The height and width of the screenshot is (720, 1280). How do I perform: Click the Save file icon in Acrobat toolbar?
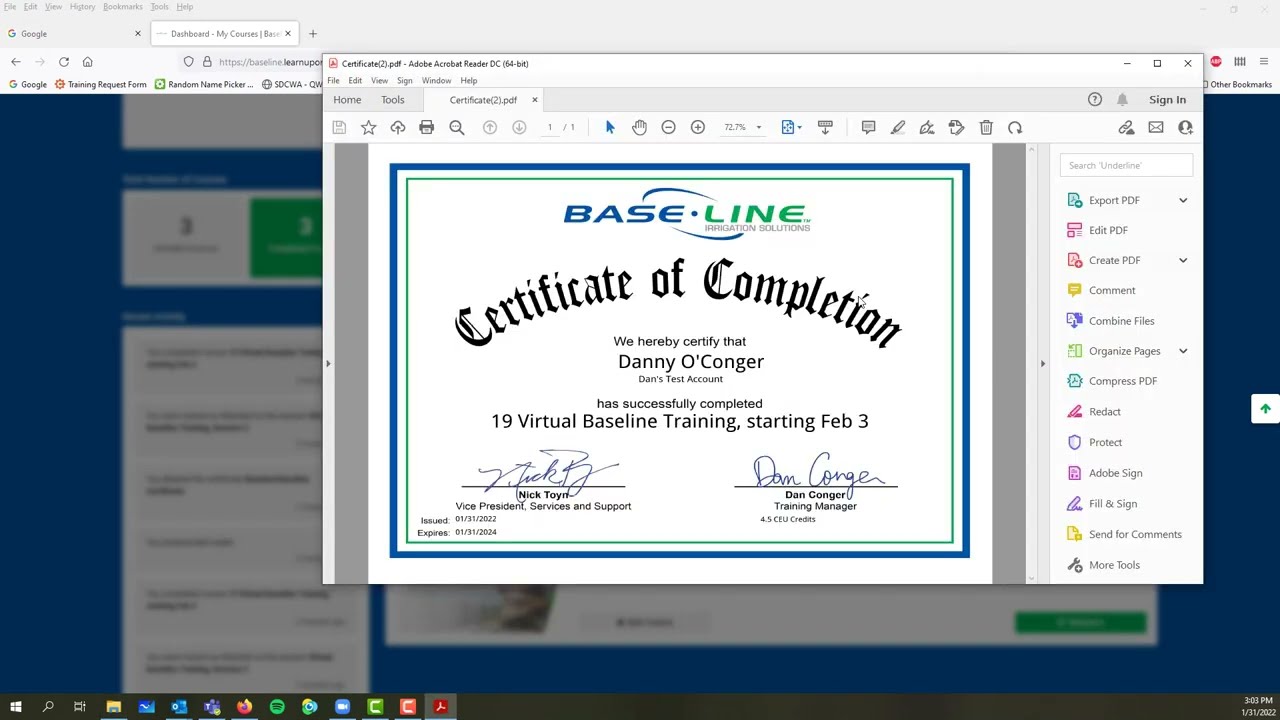(339, 128)
